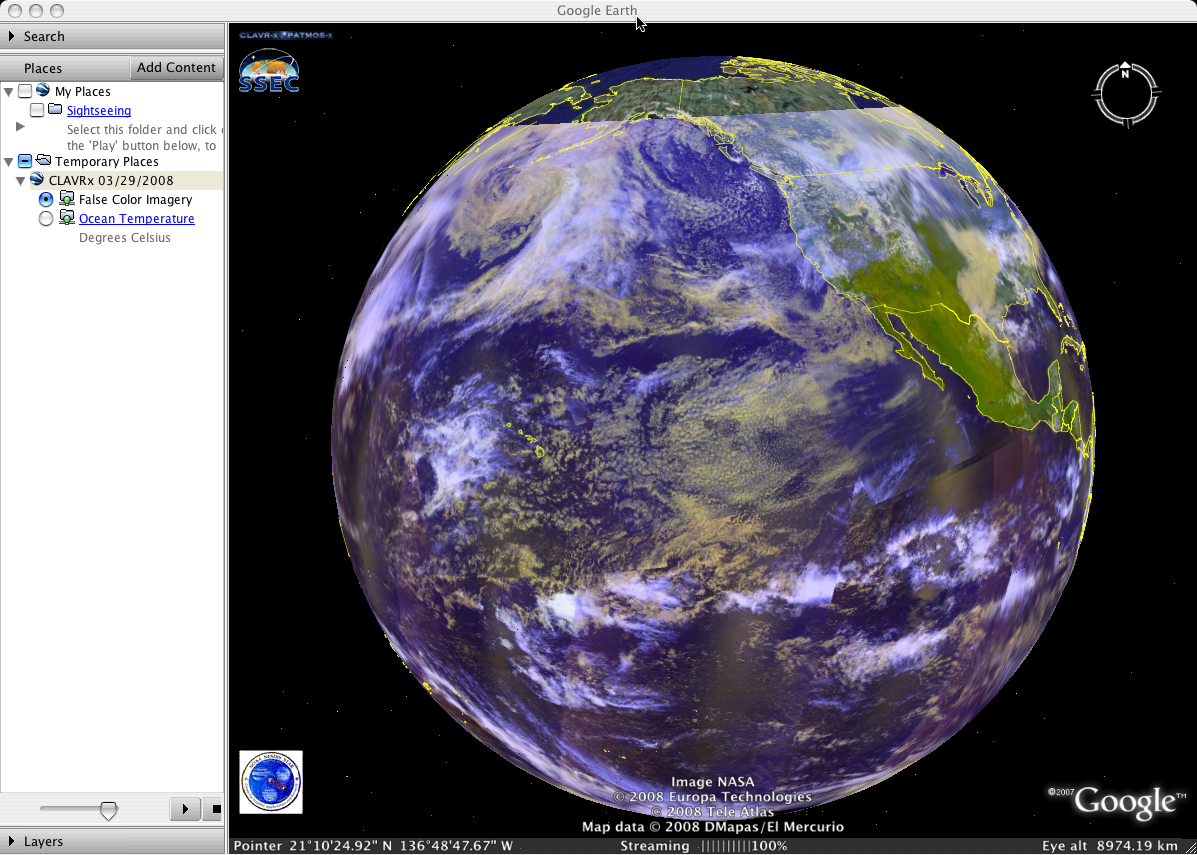Click the Ocean Temperature network folder icon
Viewport: 1197px width, 855px height.
[67, 218]
